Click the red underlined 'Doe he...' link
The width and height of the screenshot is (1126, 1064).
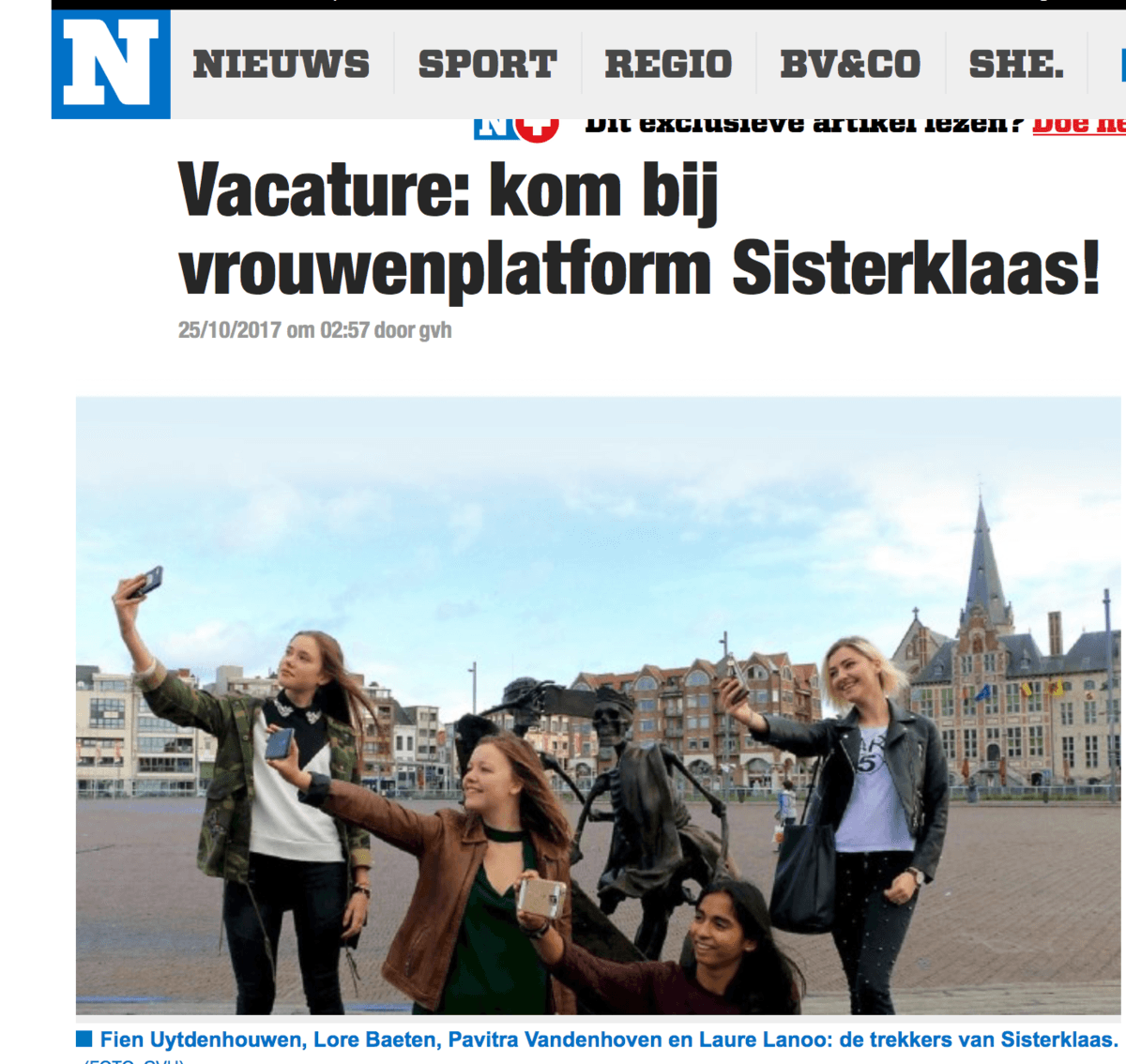pos(1079,126)
